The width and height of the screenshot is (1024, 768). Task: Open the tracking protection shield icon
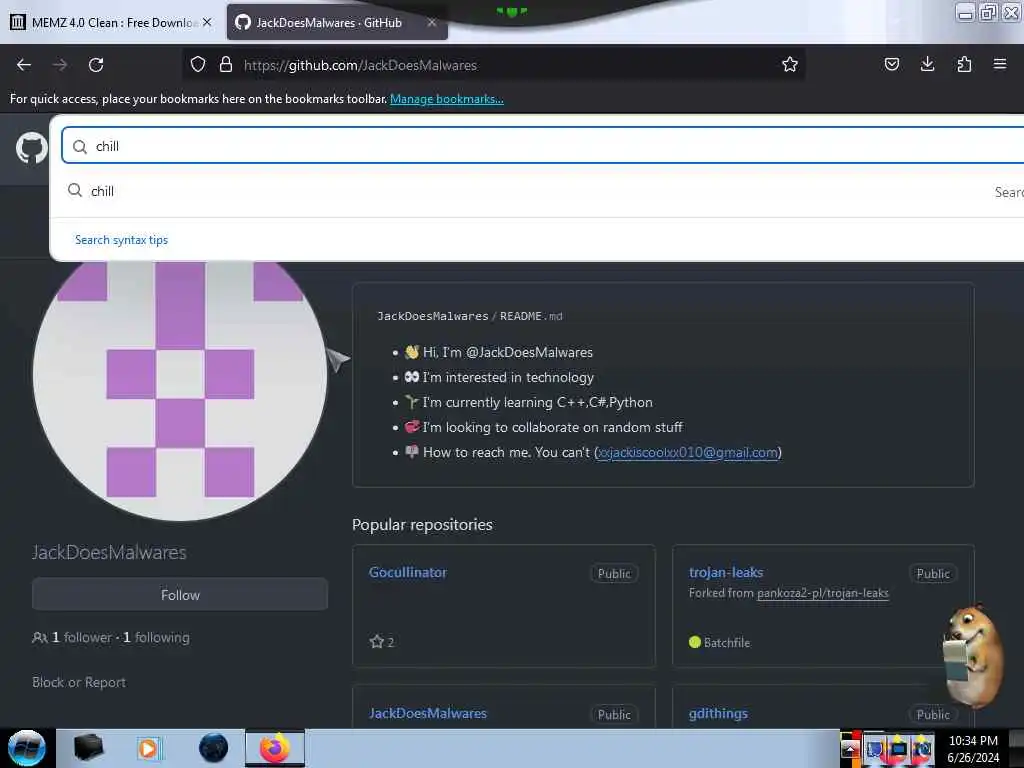coord(198,64)
